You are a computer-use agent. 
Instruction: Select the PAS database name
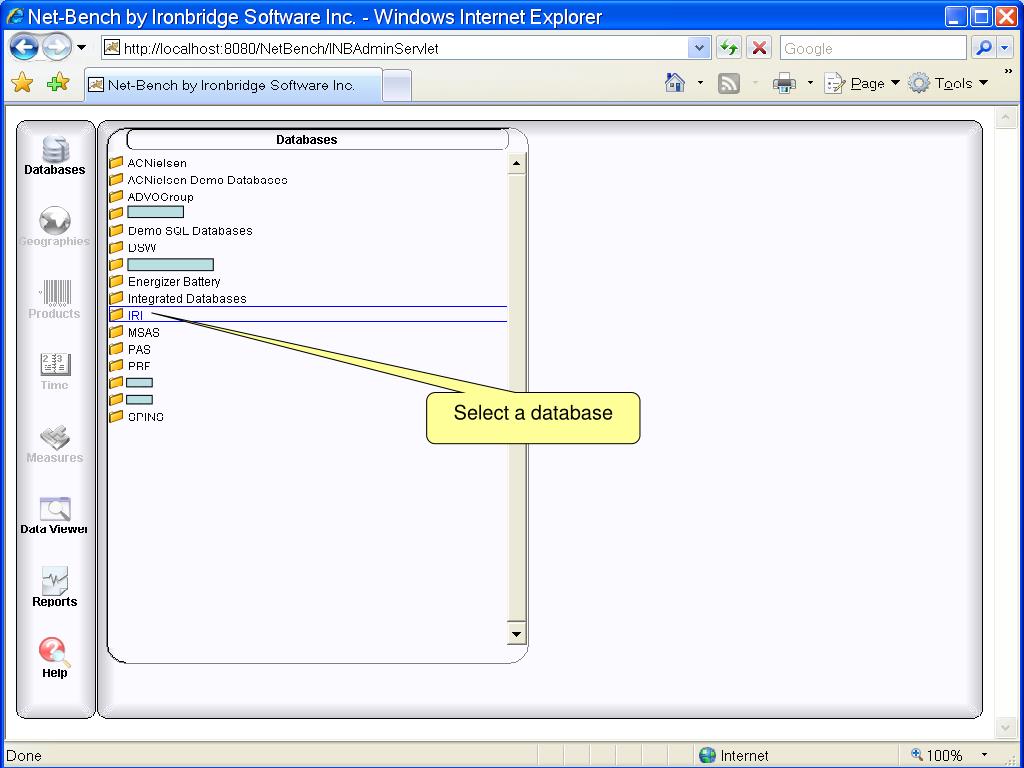tap(139, 349)
